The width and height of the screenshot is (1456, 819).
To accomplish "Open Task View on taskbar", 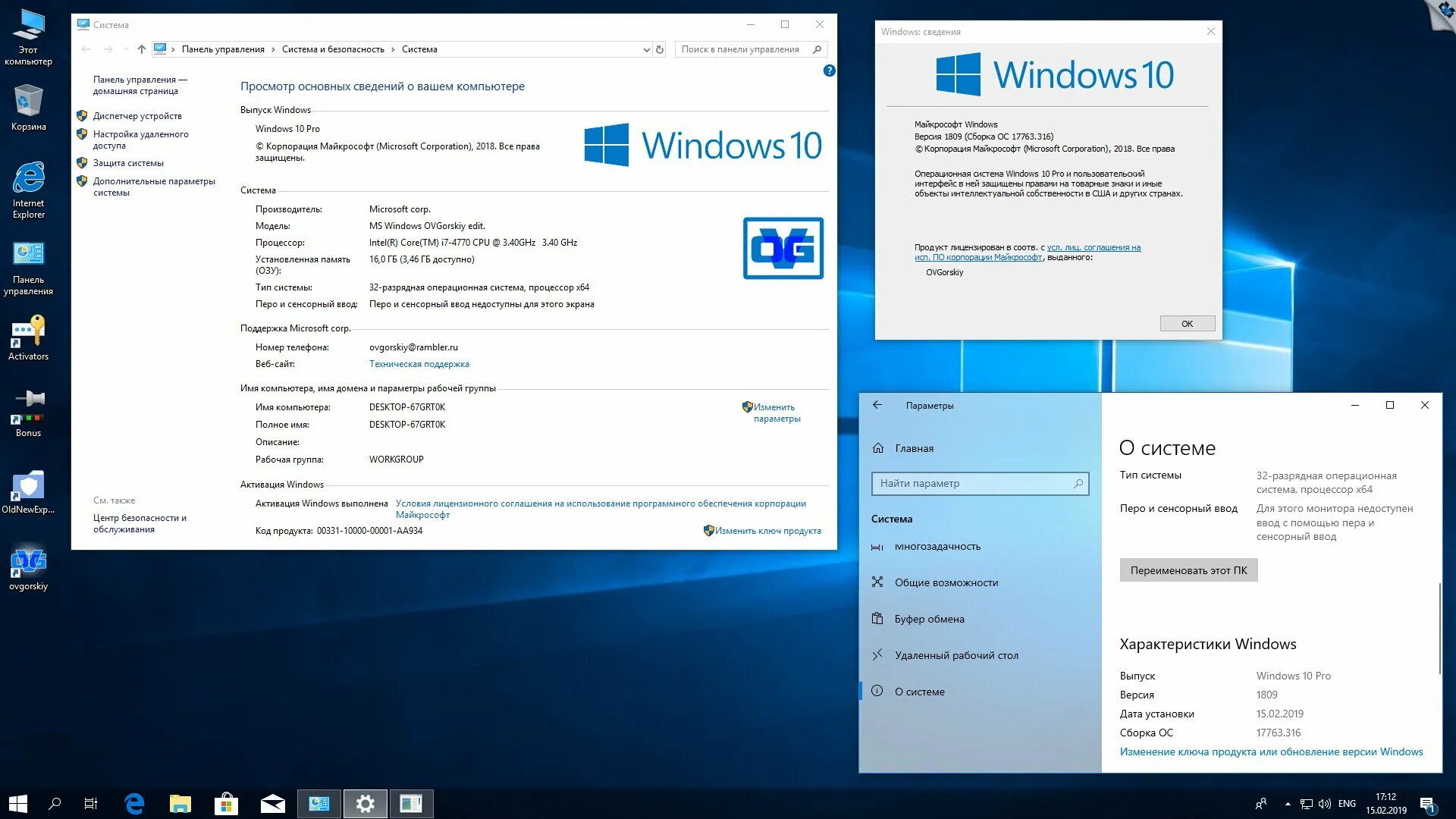I will click(x=91, y=804).
